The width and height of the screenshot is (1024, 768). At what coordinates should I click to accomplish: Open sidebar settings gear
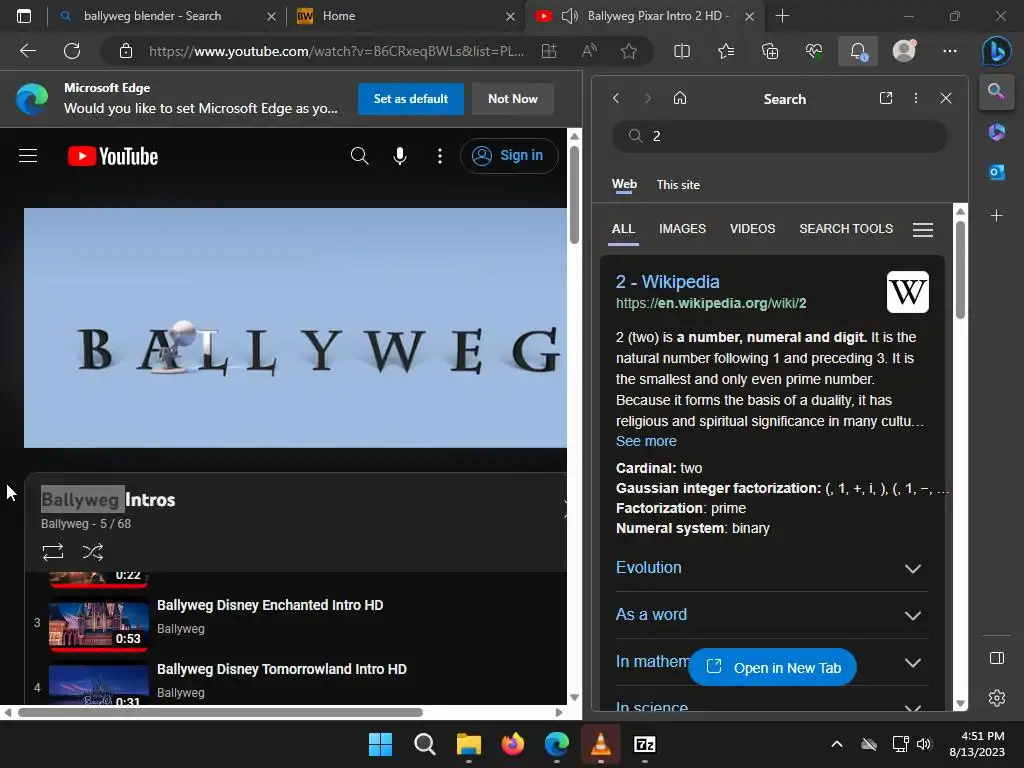(x=997, y=698)
